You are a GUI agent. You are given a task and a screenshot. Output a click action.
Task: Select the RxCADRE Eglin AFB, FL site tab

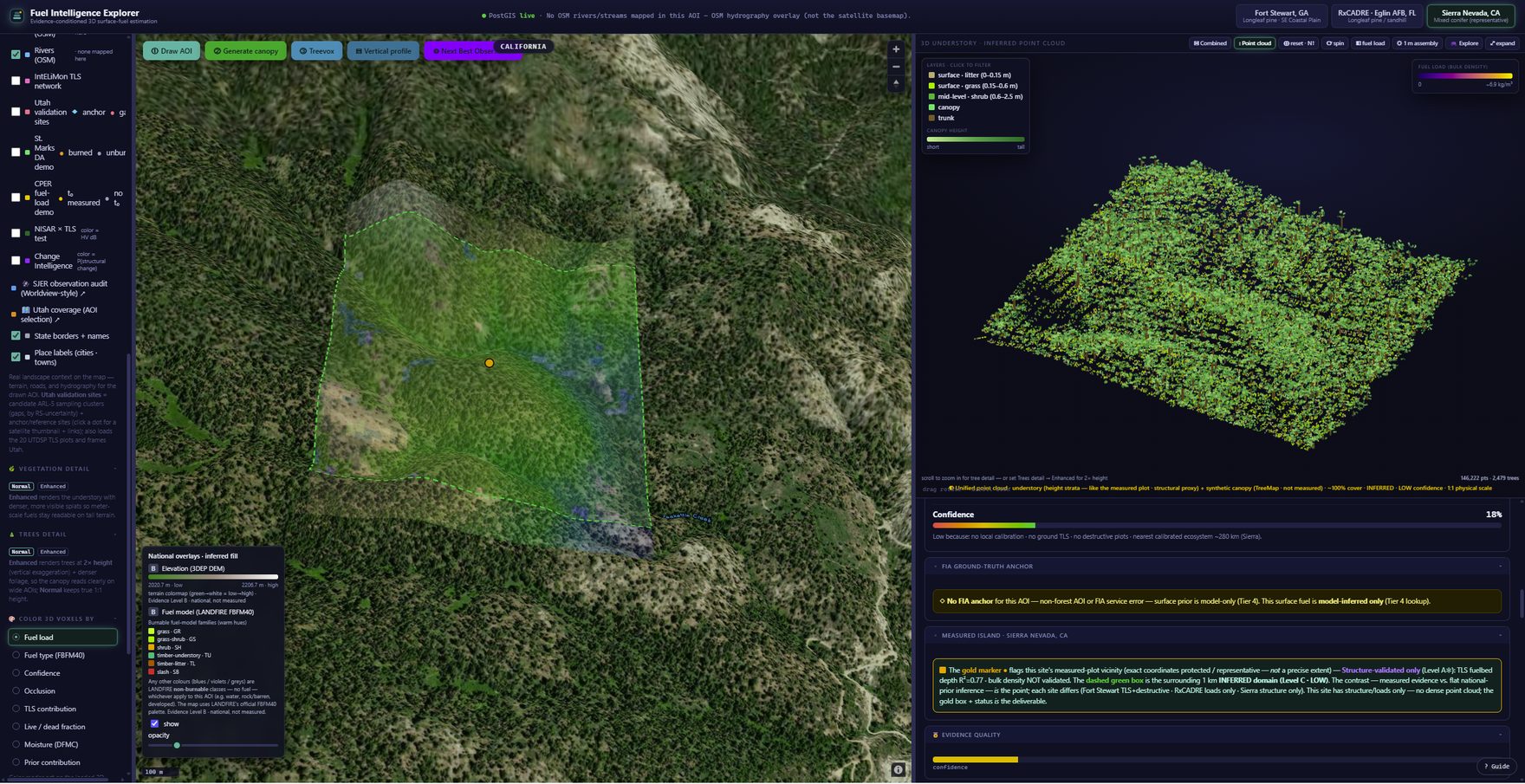(x=1376, y=16)
